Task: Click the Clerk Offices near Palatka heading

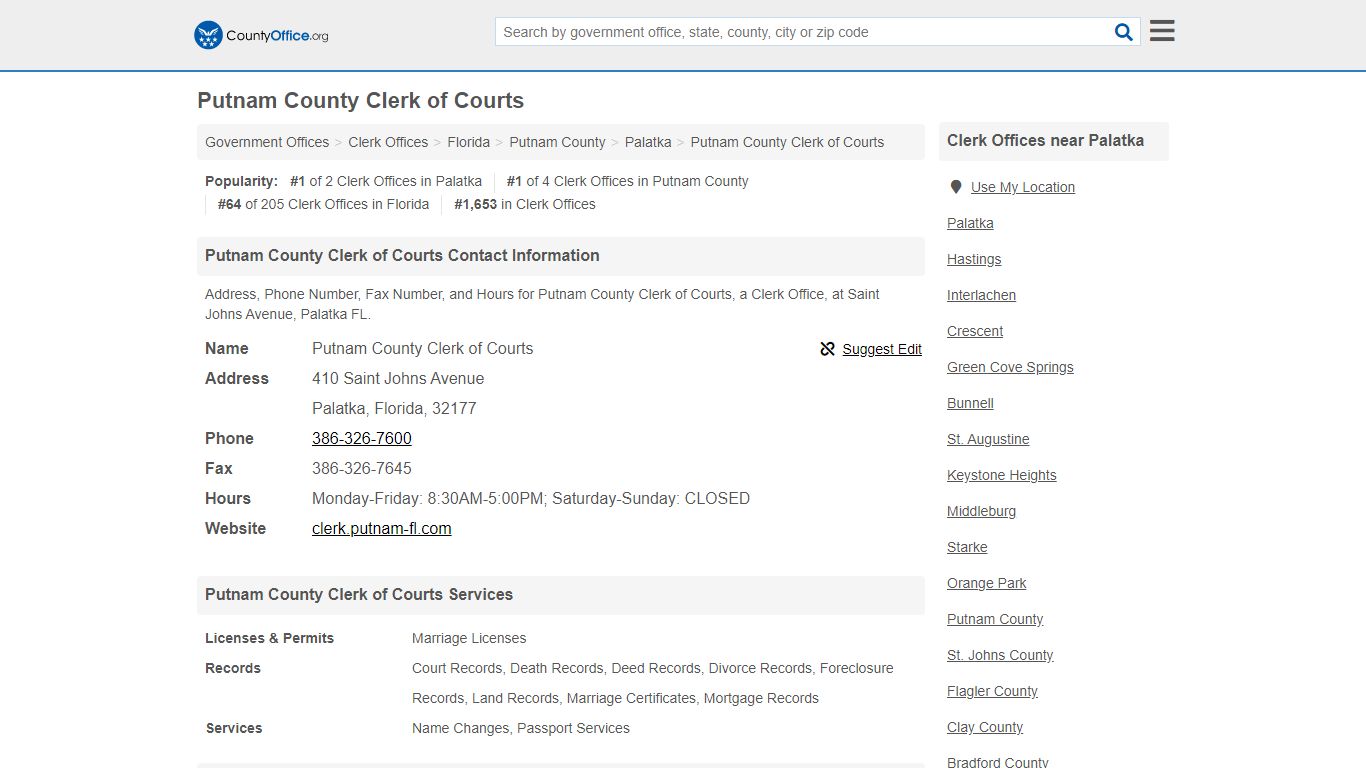Action: click(x=1045, y=141)
